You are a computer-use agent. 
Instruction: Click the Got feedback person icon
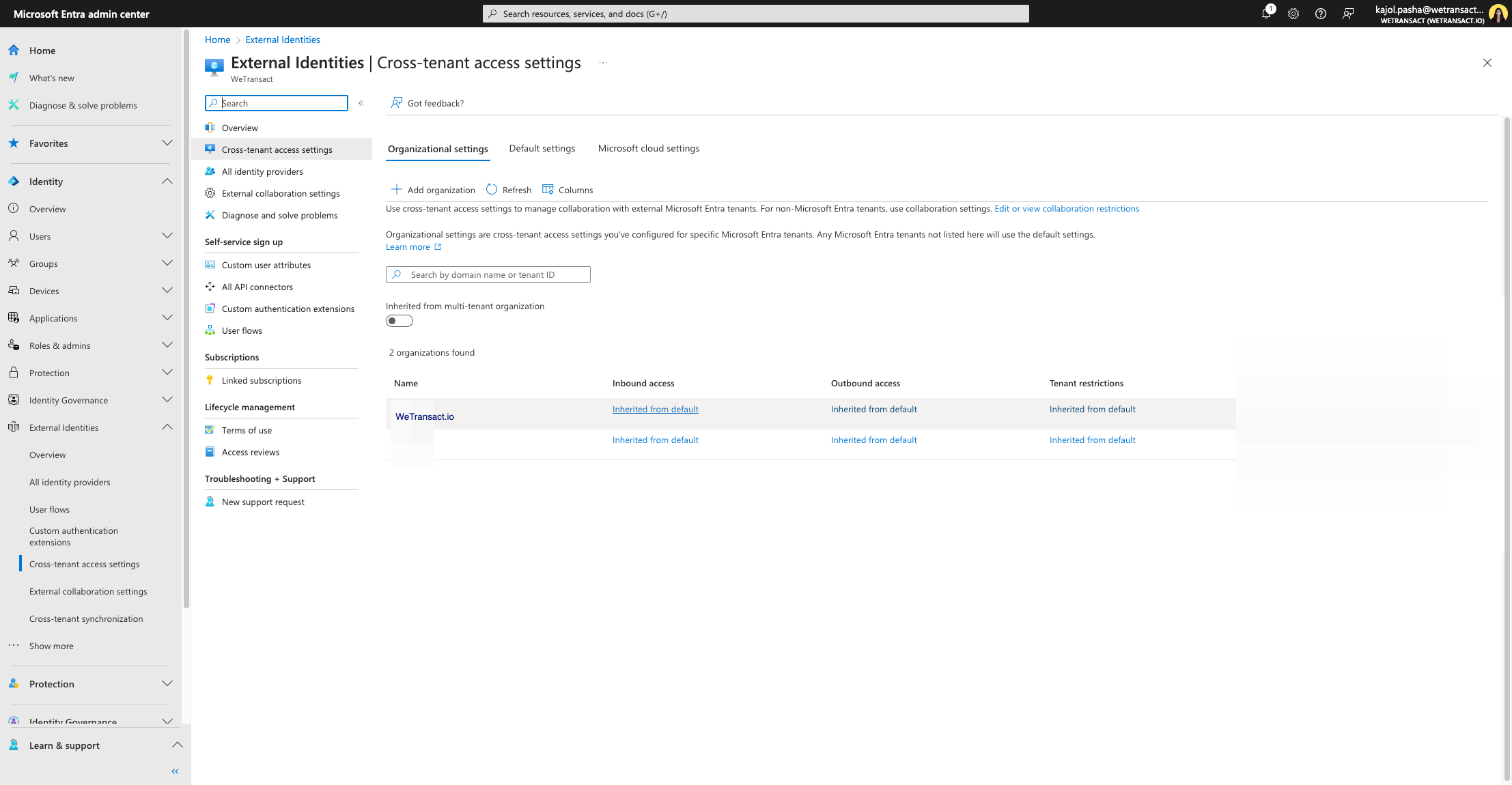tap(397, 103)
